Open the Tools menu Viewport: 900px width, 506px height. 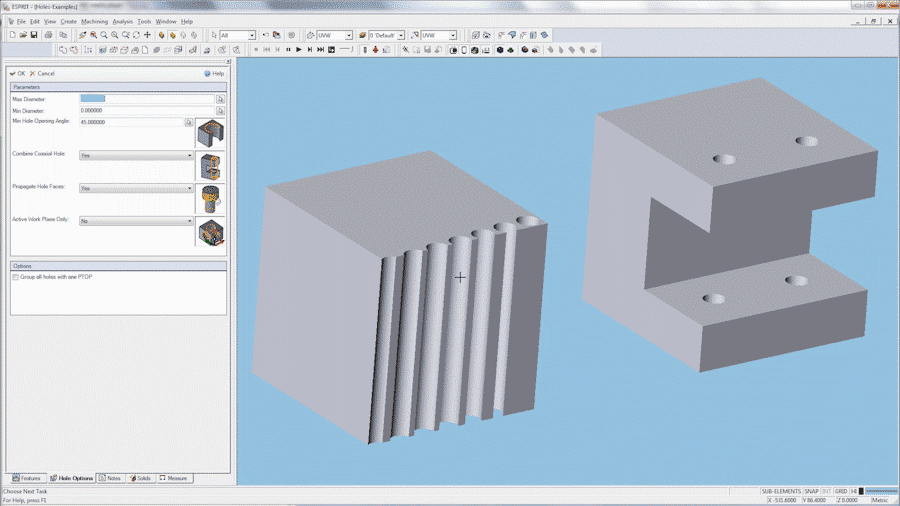coord(144,21)
